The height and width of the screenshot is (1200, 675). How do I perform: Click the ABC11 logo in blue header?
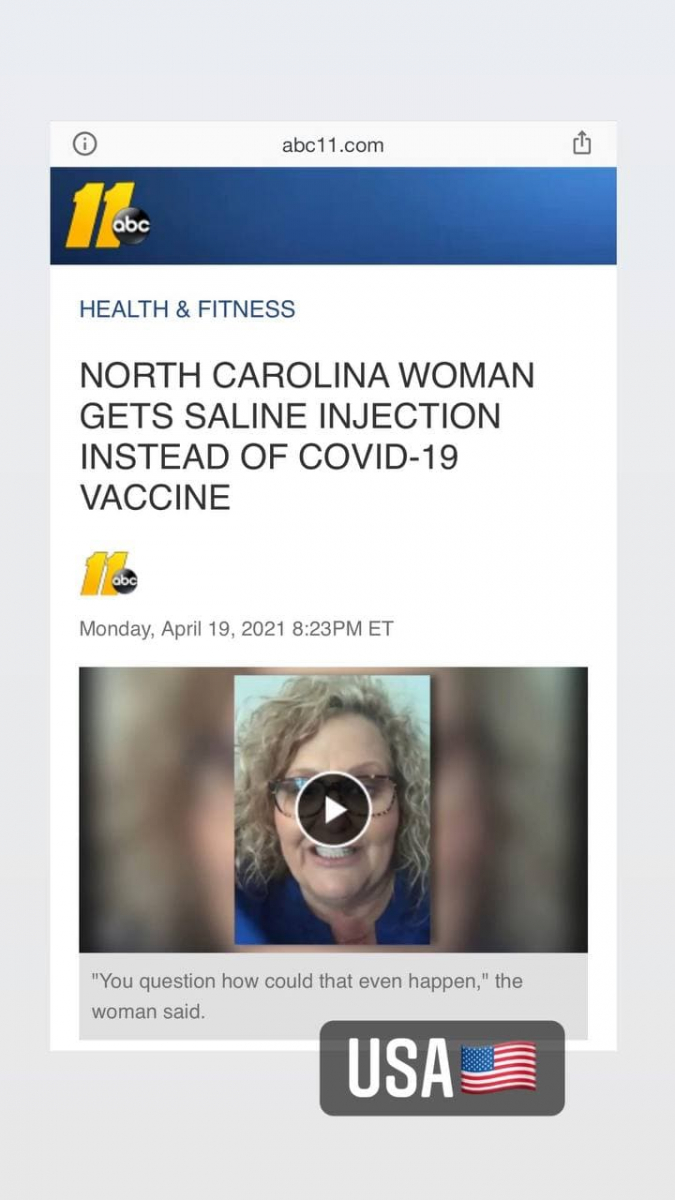108,216
